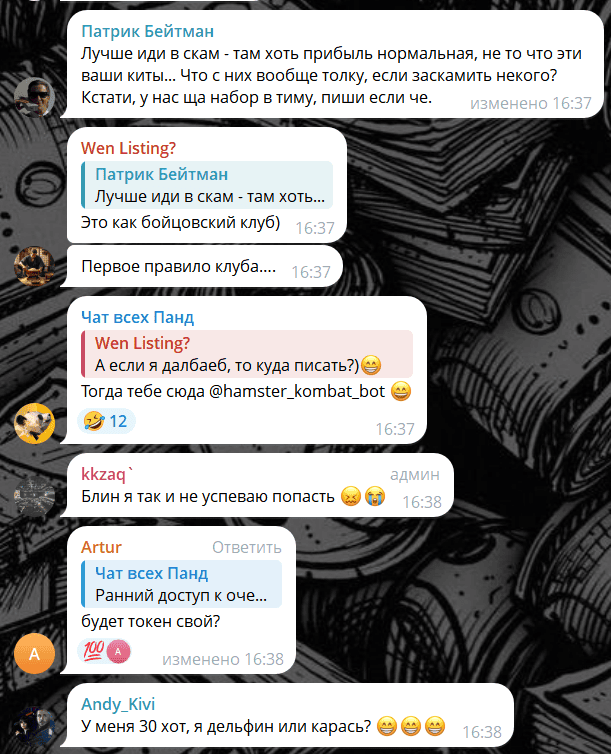Click the Andy_Kivi sender name
Image resolution: width=611 pixels, height=754 pixels.
(118, 704)
